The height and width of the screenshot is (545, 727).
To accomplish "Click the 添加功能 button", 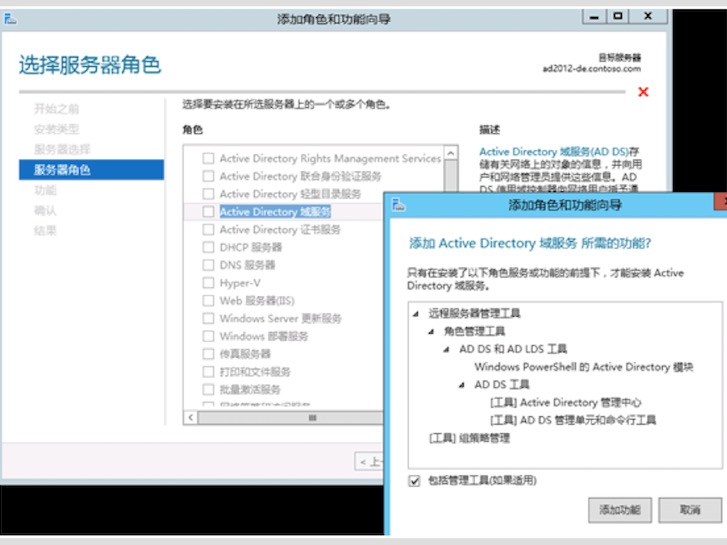I will pyautogui.click(x=620, y=510).
